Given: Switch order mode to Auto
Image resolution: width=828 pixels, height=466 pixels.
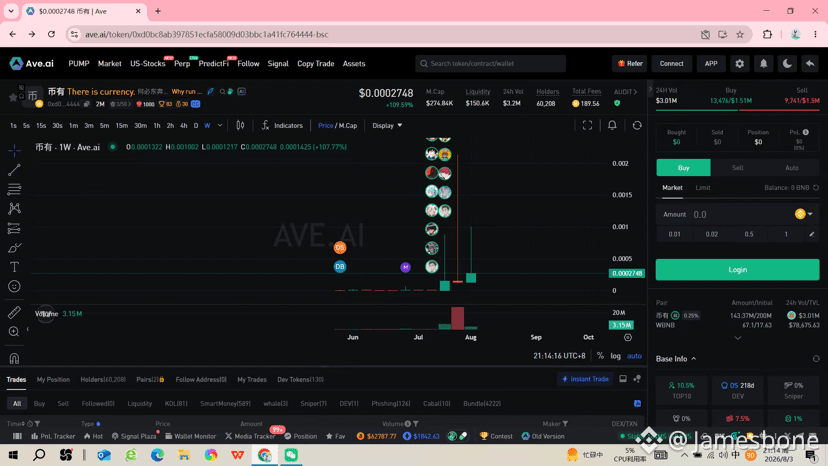Looking at the screenshot, I should point(792,167).
